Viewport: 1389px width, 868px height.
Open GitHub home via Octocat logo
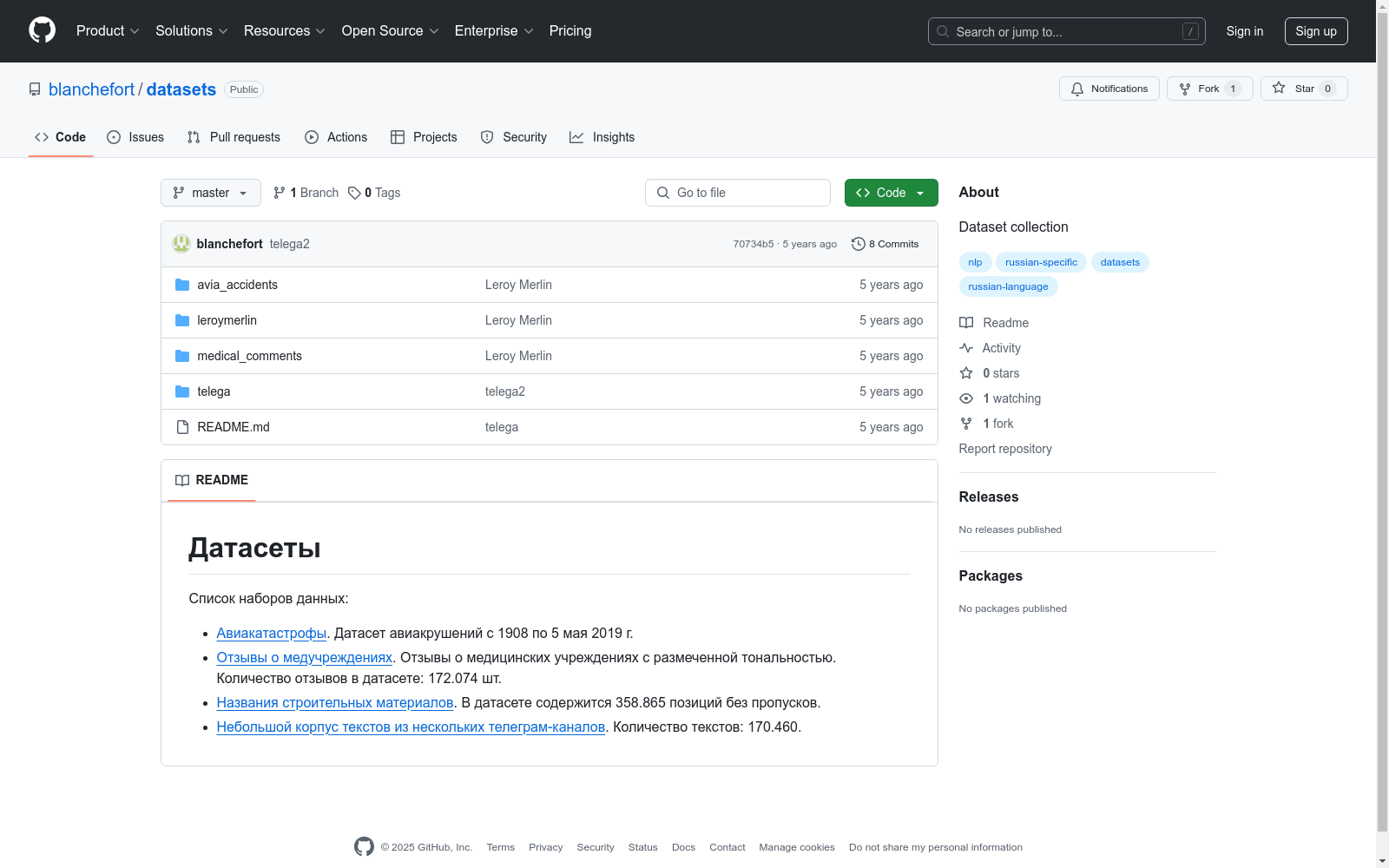tap(42, 30)
